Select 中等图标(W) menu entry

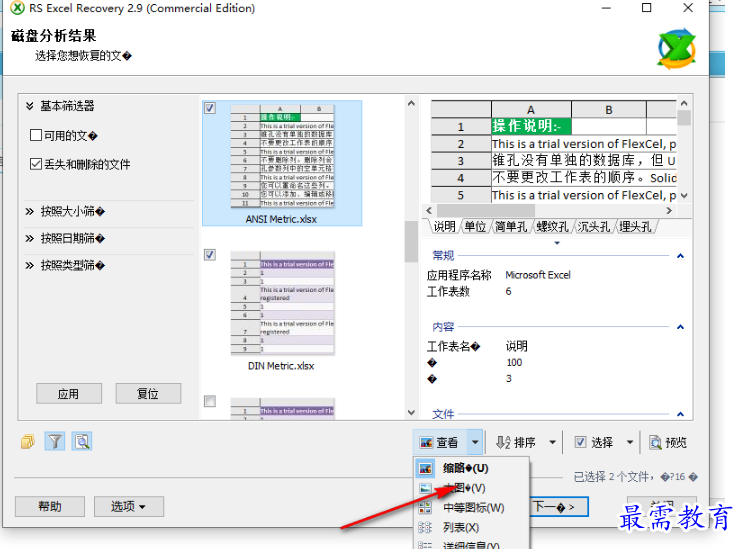pyautogui.click(x=472, y=507)
